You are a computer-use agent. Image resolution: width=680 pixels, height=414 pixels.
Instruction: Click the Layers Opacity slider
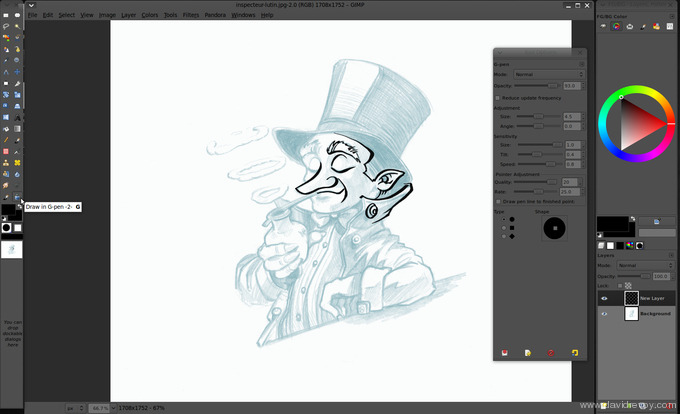point(634,276)
